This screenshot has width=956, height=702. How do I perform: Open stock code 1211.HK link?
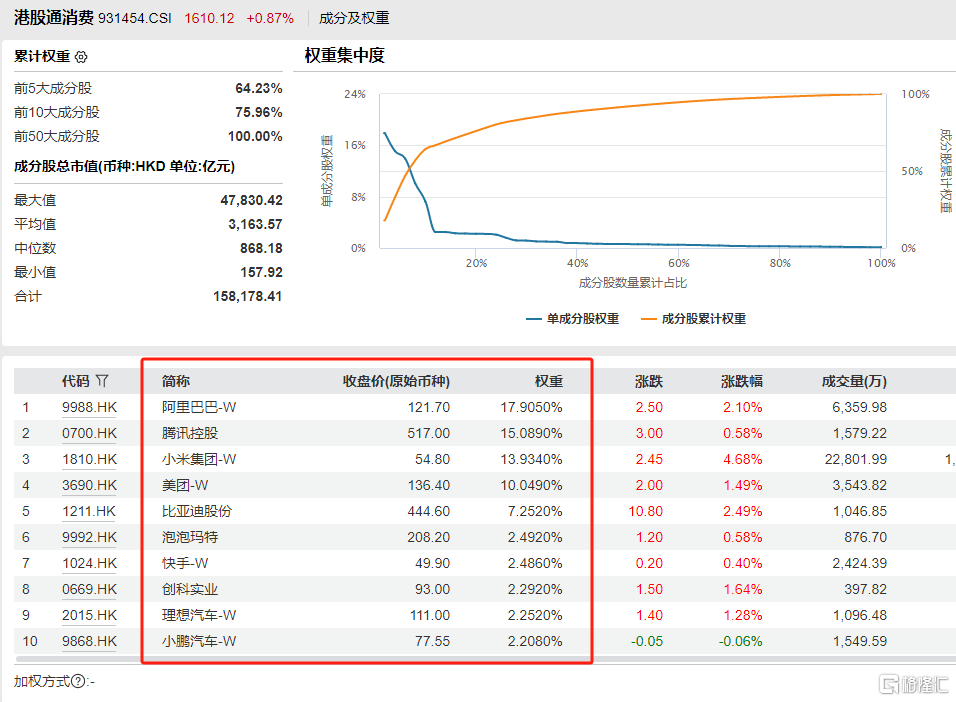click(88, 512)
